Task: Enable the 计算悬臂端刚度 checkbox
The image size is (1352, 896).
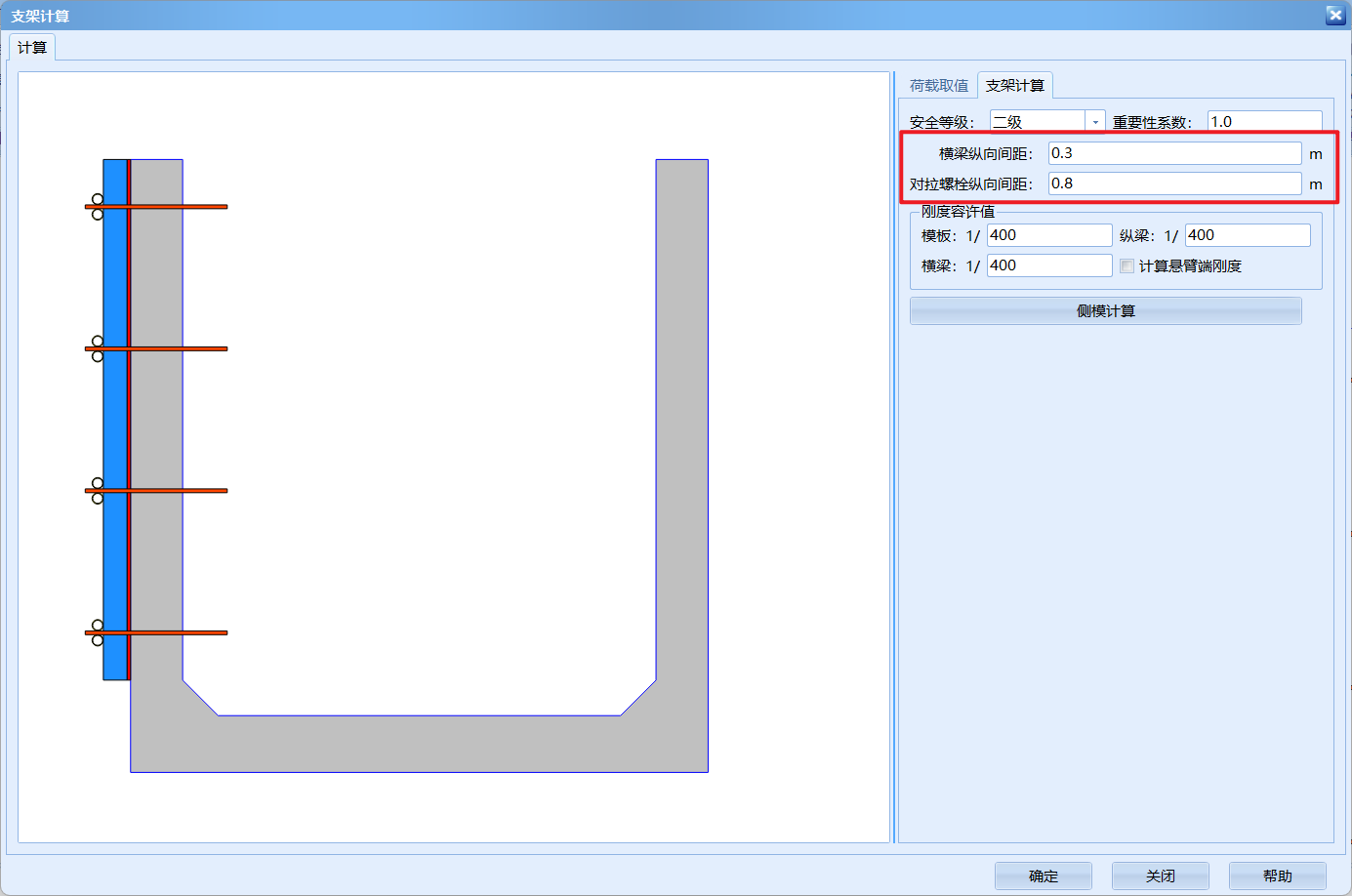Action: [x=1127, y=266]
